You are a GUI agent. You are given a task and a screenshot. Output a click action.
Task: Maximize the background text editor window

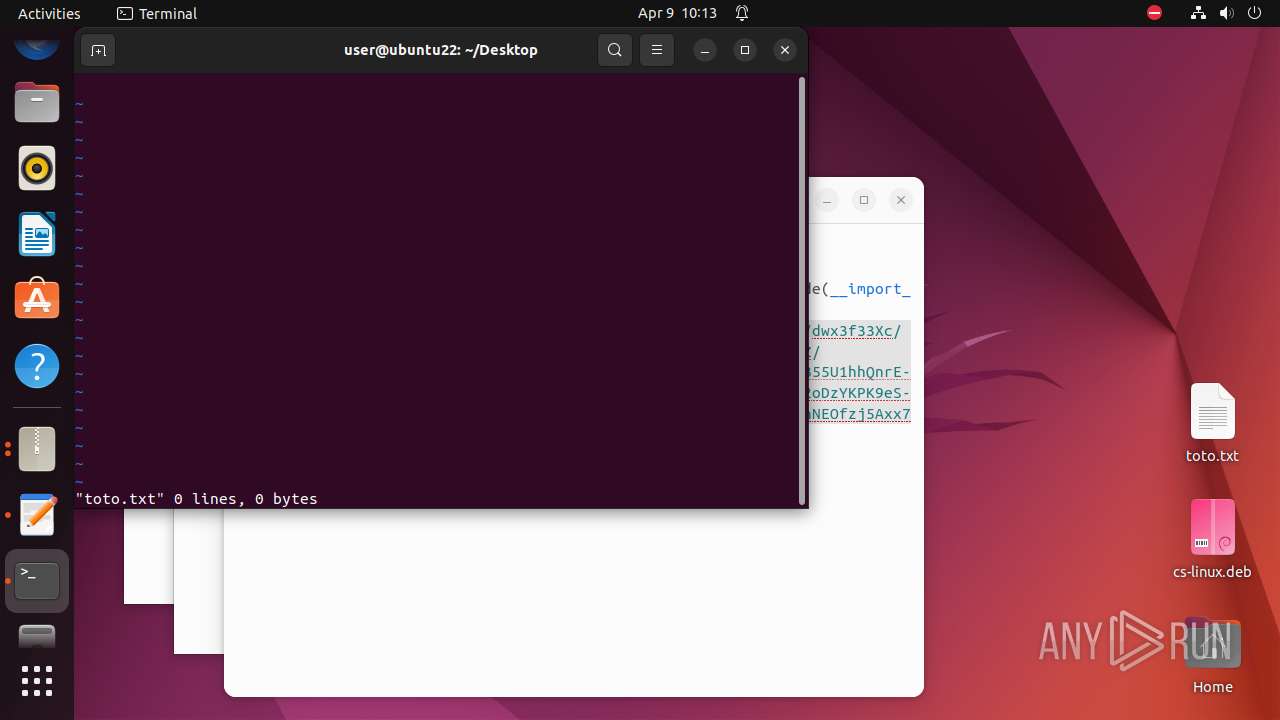click(864, 200)
